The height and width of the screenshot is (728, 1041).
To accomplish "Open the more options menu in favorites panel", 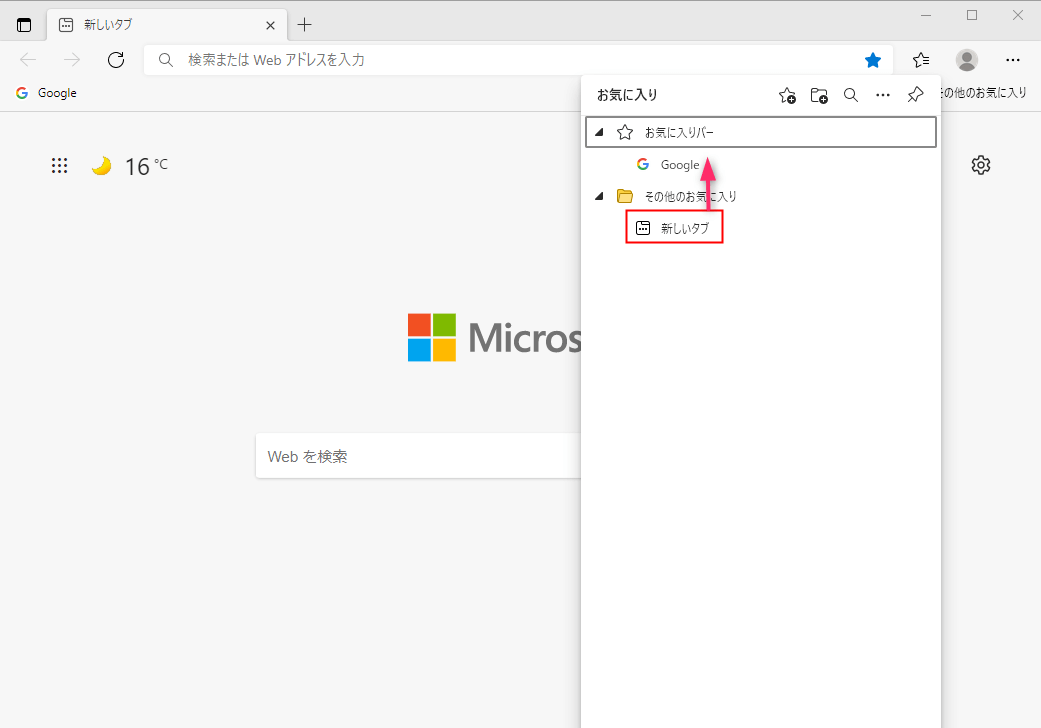I will coord(883,95).
